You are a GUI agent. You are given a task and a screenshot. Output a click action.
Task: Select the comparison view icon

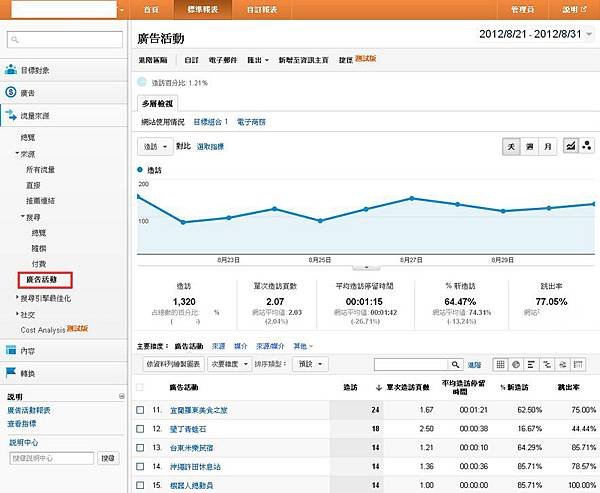(547, 364)
